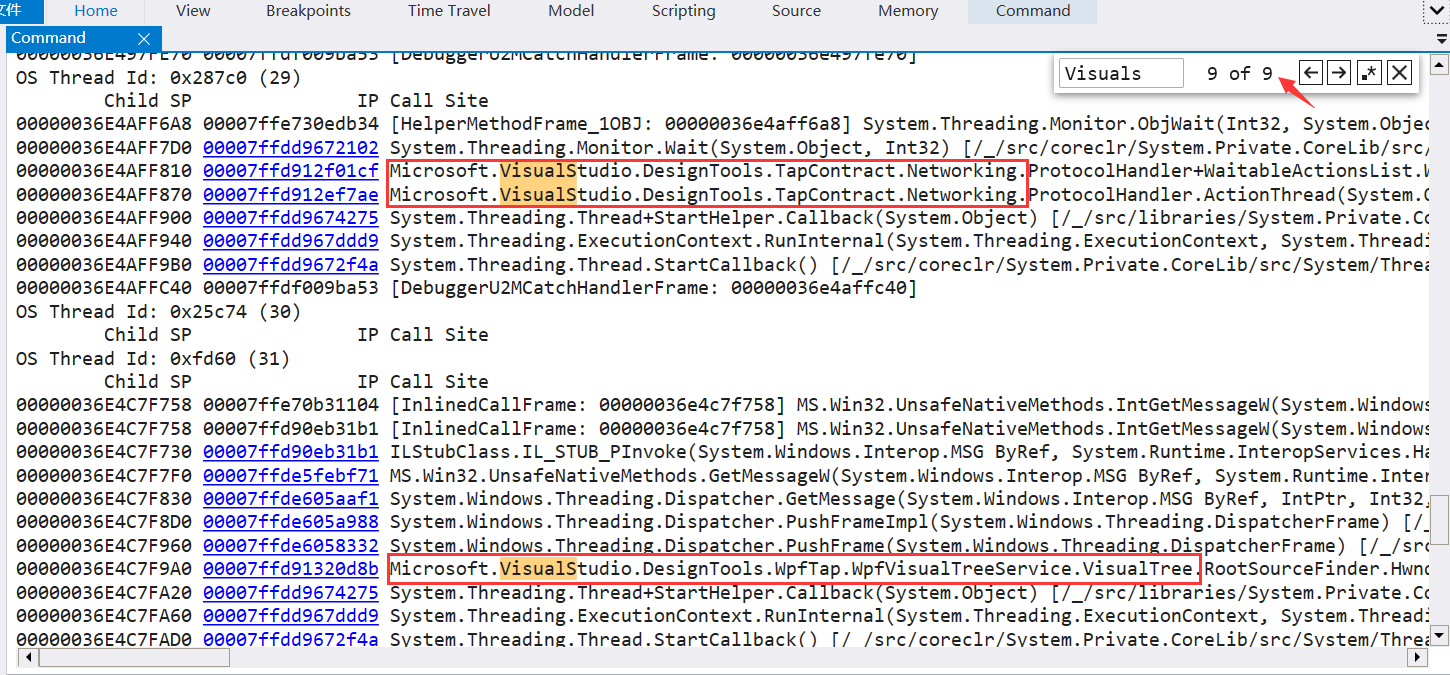1450x675 pixels.
Task: Close the Command window tab
Action: coord(144,39)
